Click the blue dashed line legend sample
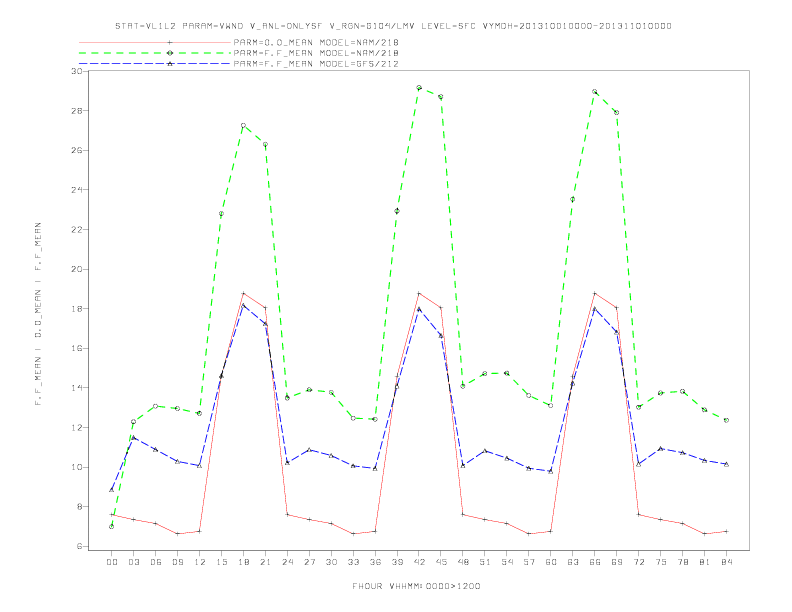 pyautogui.click(x=155, y=64)
